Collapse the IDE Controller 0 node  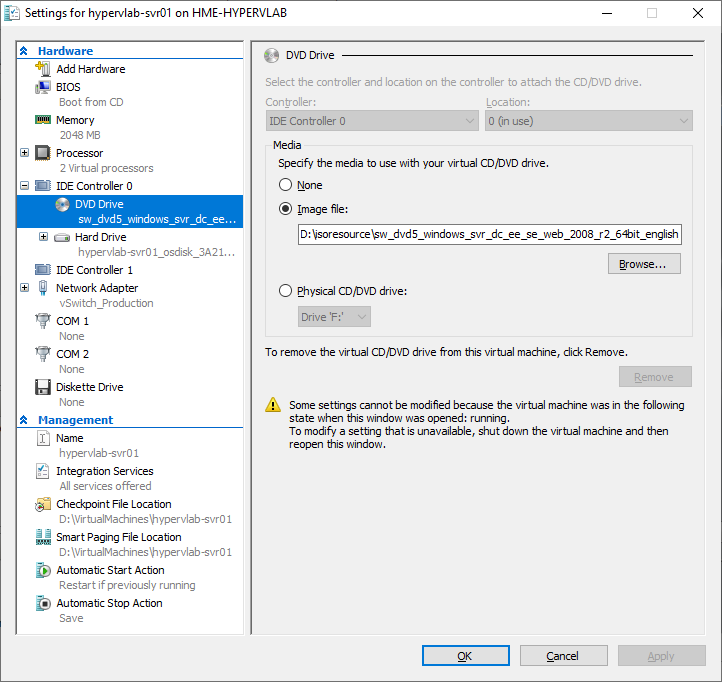pyautogui.click(x=24, y=186)
